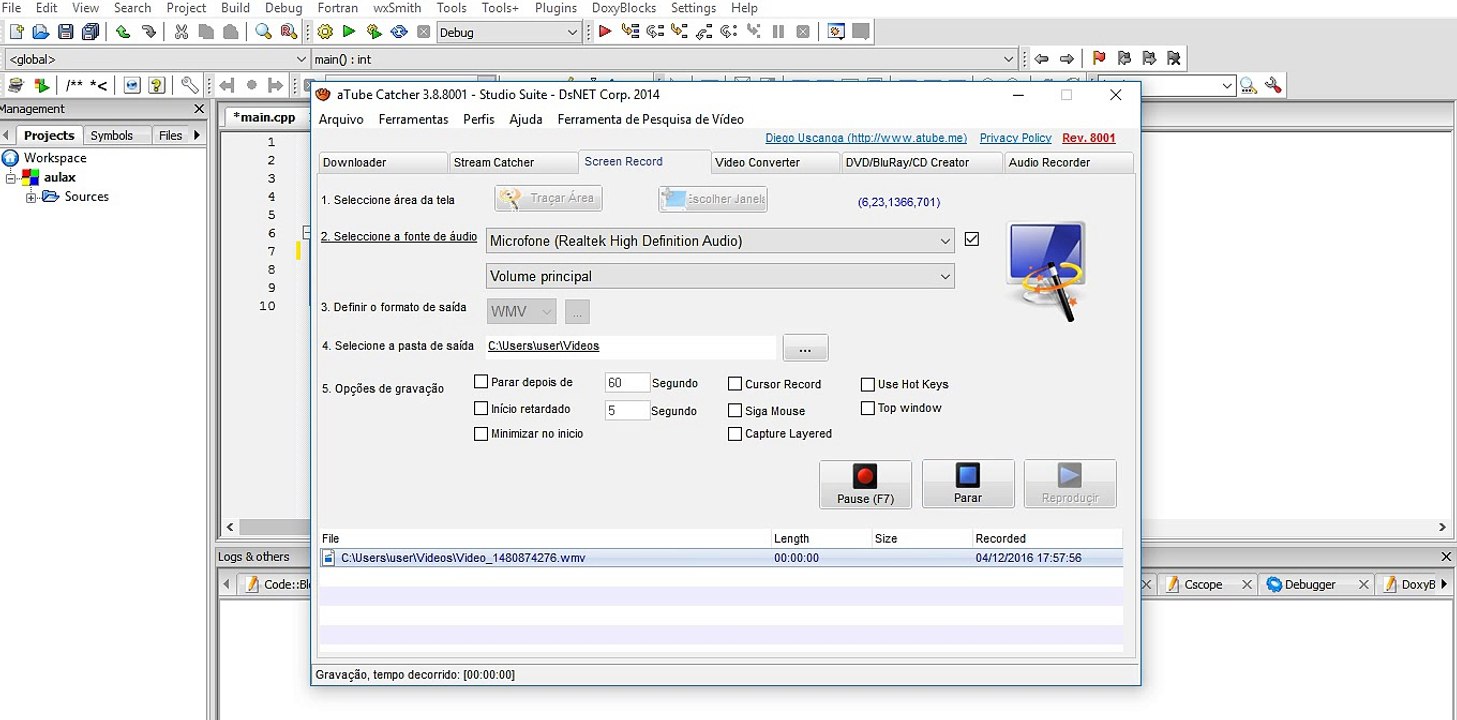Click the New file icon in Code::Blocks toolbar
The image size is (1457, 720).
click(x=16, y=32)
